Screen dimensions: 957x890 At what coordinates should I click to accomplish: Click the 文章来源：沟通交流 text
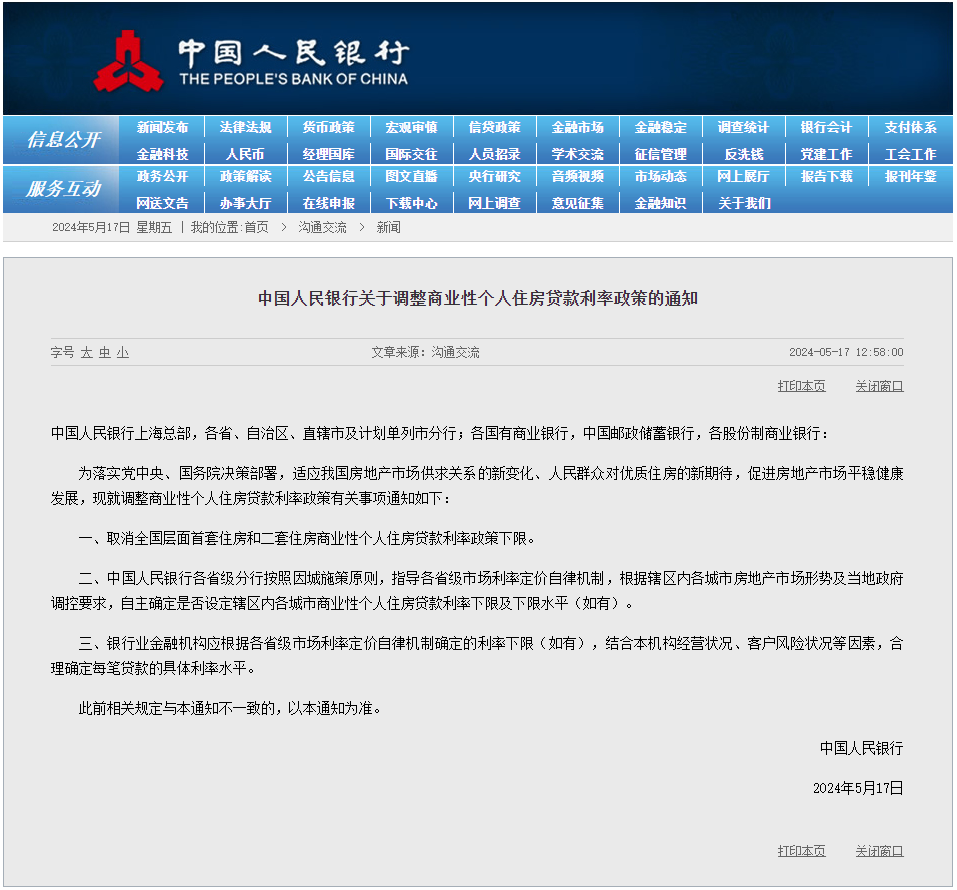[x=425, y=352]
